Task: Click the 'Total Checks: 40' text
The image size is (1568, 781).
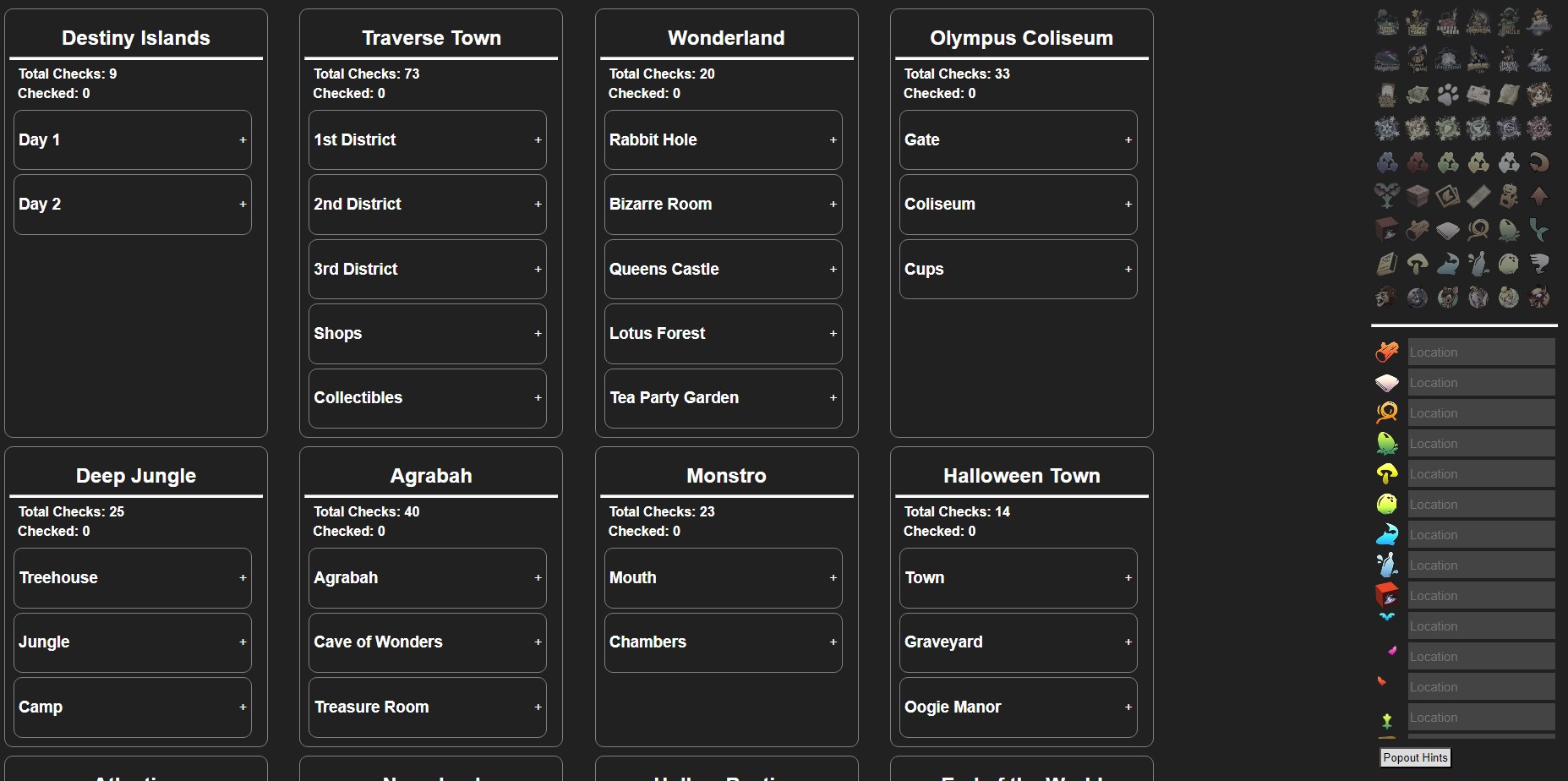Action: coord(366,511)
